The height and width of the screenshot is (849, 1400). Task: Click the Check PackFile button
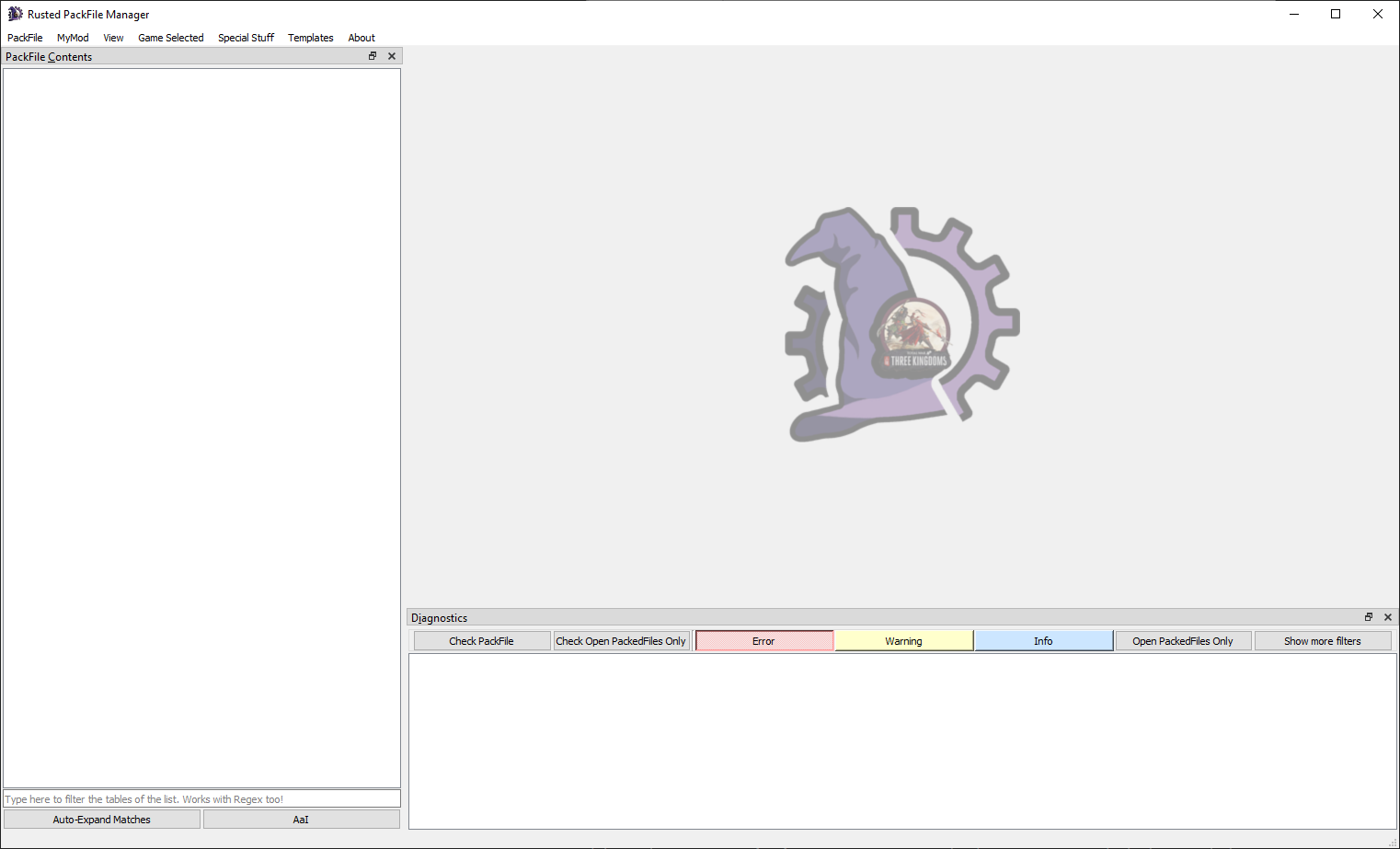482,641
